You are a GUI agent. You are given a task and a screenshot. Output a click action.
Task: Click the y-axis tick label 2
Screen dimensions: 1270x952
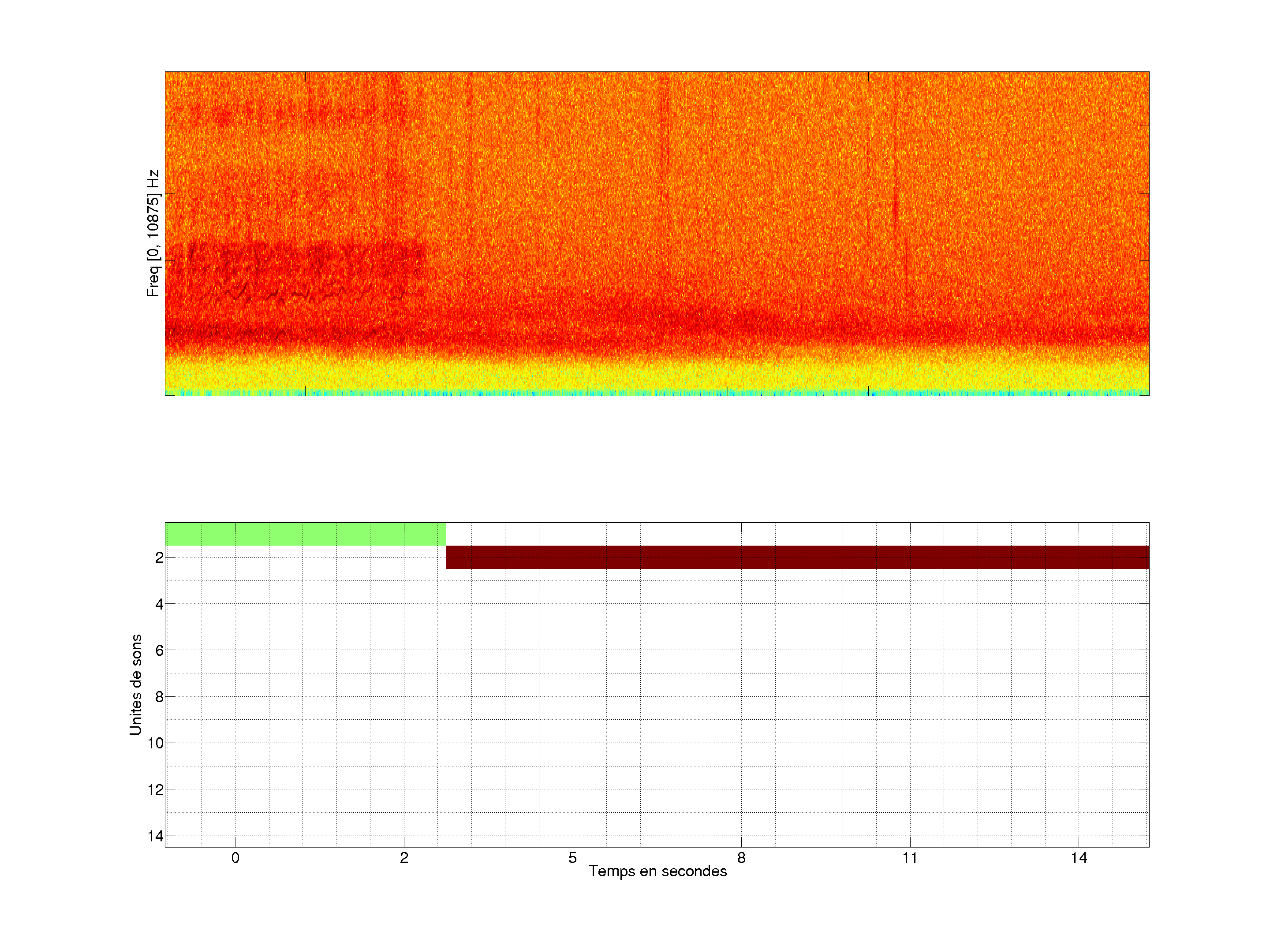click(x=159, y=558)
